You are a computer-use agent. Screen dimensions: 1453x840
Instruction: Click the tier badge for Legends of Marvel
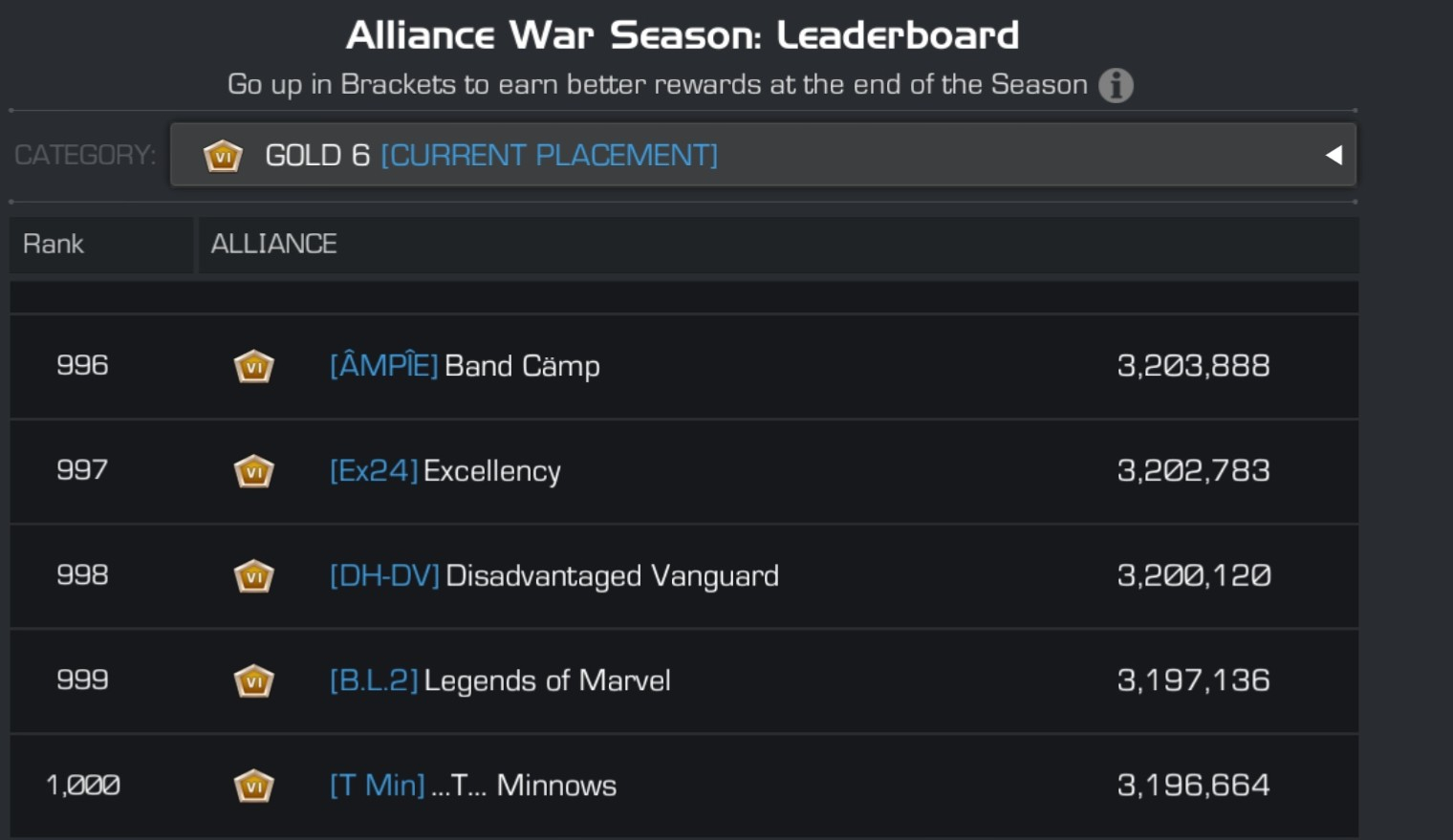[x=253, y=681]
